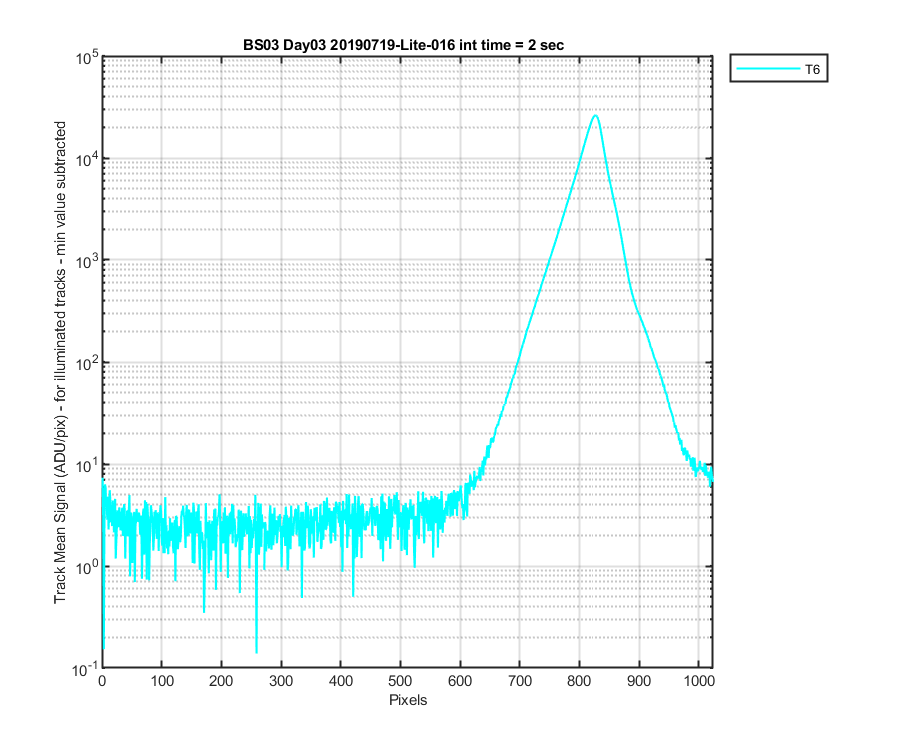900x750 pixels.
Task: Click the cyan T6 line sample in the legend
Action: (x=768, y=69)
